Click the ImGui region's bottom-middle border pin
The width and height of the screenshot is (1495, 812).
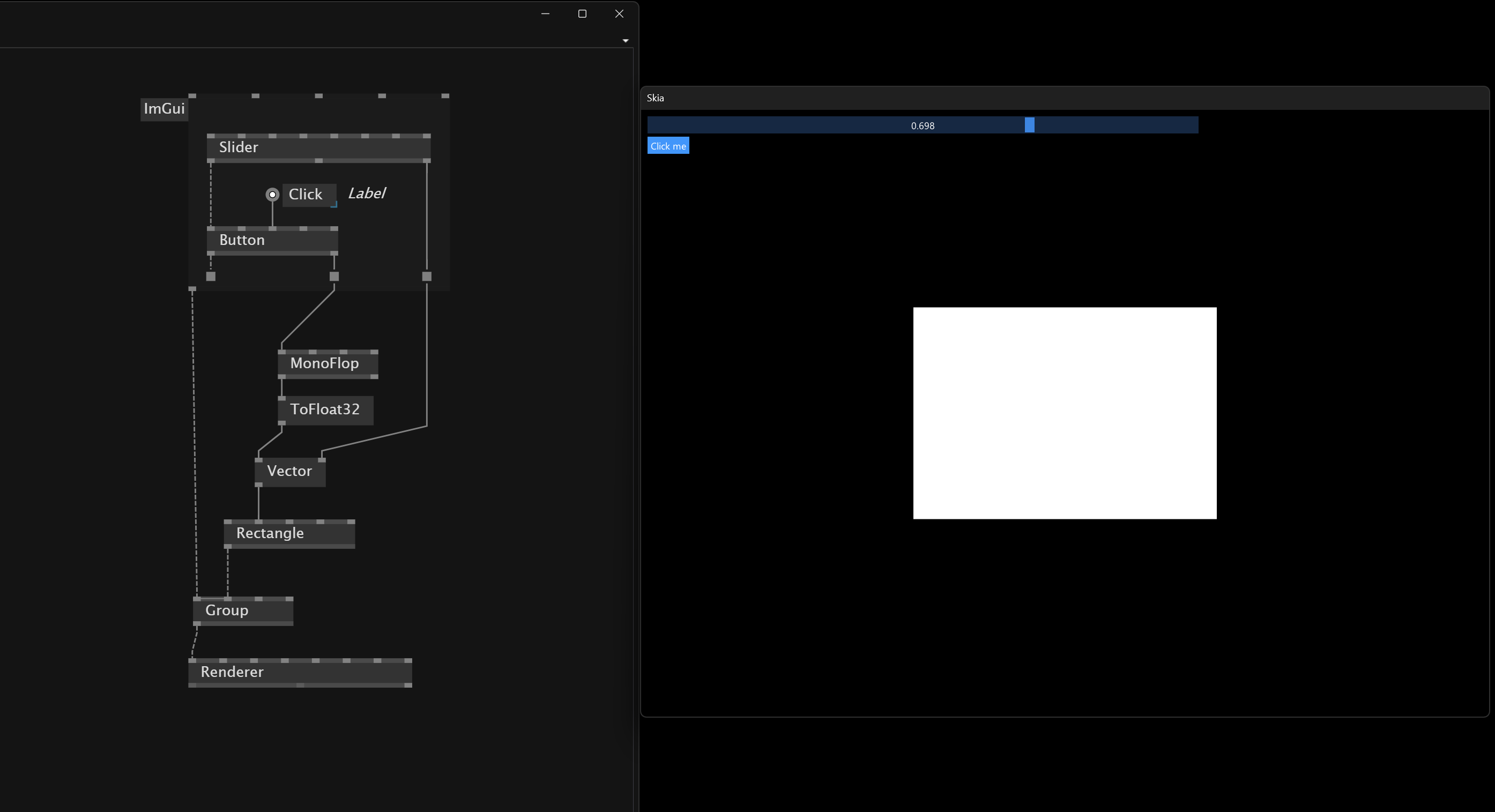tap(334, 277)
